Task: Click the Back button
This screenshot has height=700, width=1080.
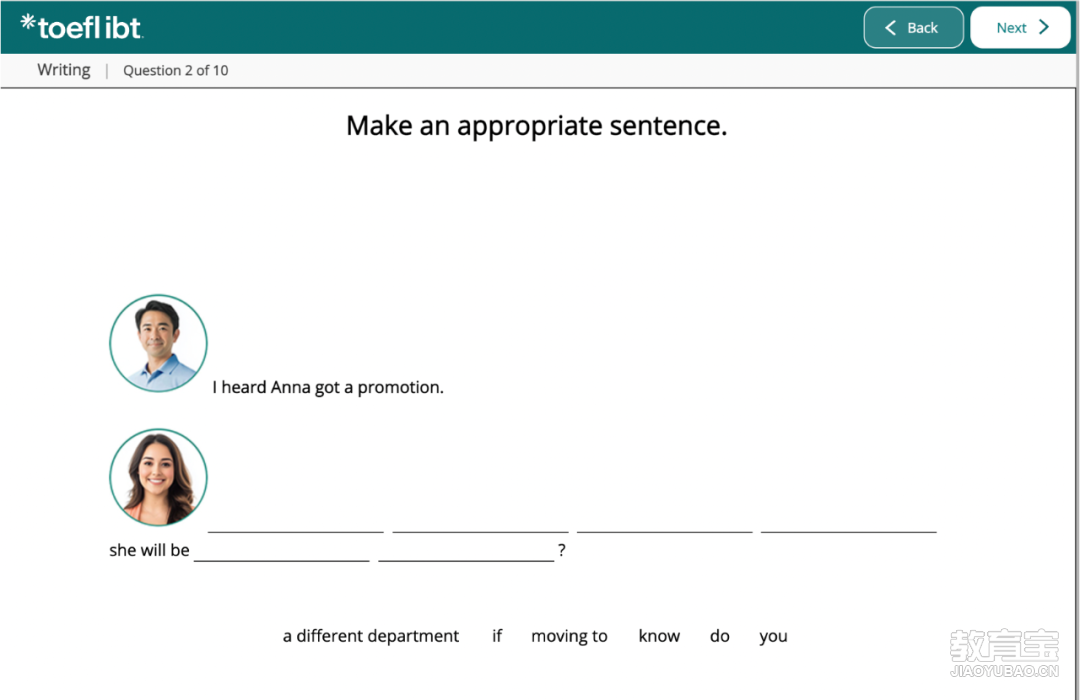Action: point(913,28)
